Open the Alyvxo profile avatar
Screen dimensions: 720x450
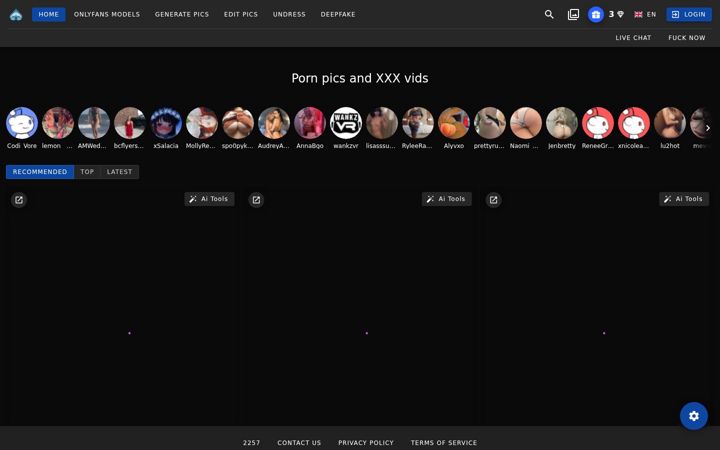click(x=454, y=123)
